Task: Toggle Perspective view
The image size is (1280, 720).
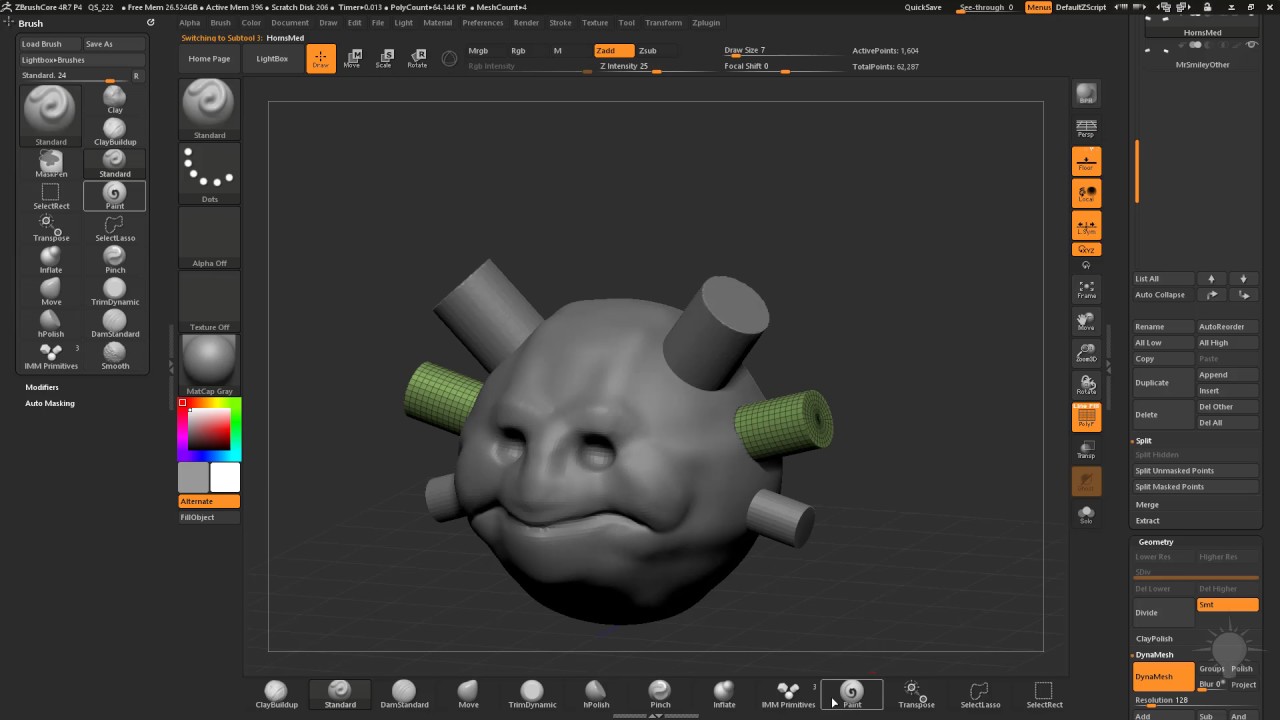Action: [1086, 127]
